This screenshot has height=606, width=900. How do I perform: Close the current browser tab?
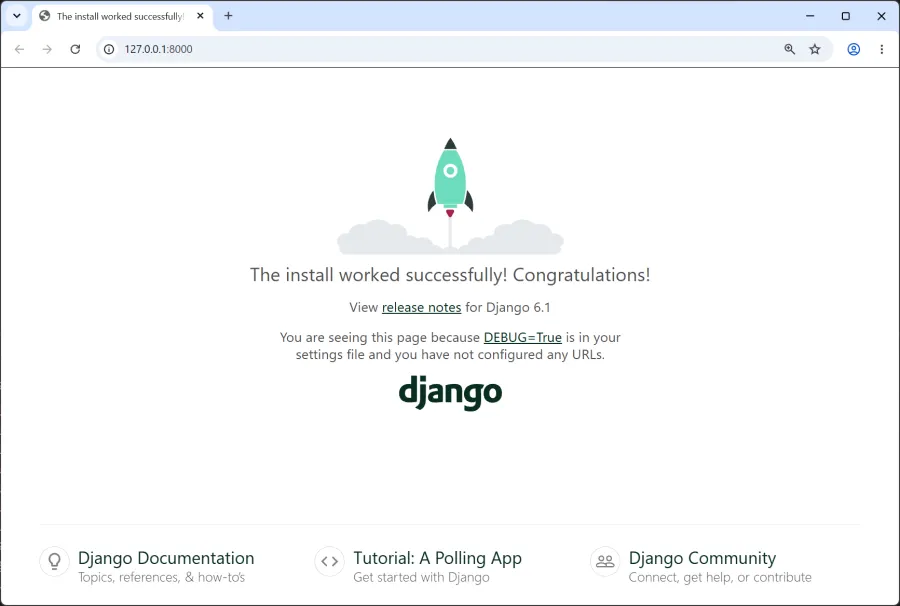coord(200,16)
